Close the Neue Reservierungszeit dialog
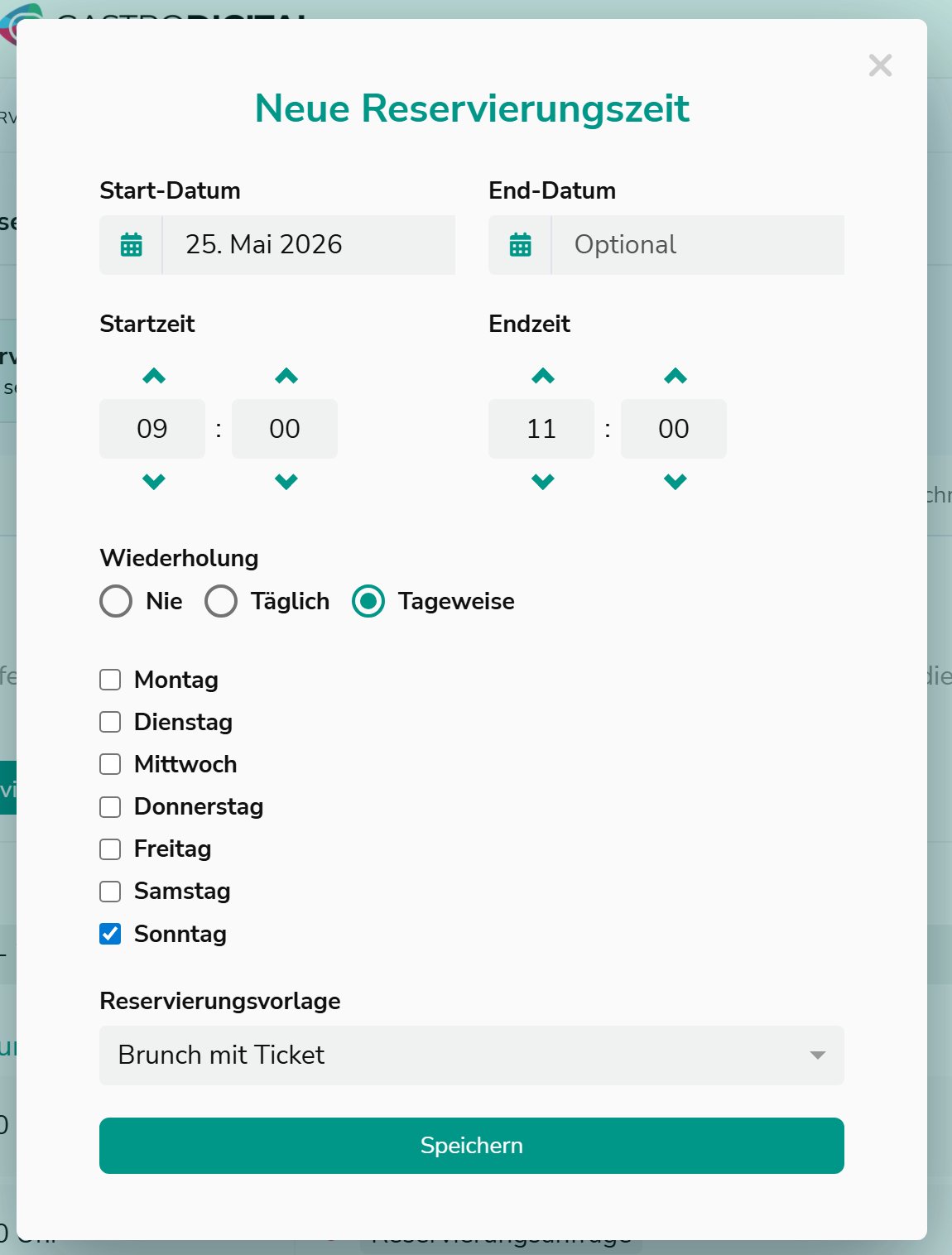 pyautogui.click(x=880, y=65)
